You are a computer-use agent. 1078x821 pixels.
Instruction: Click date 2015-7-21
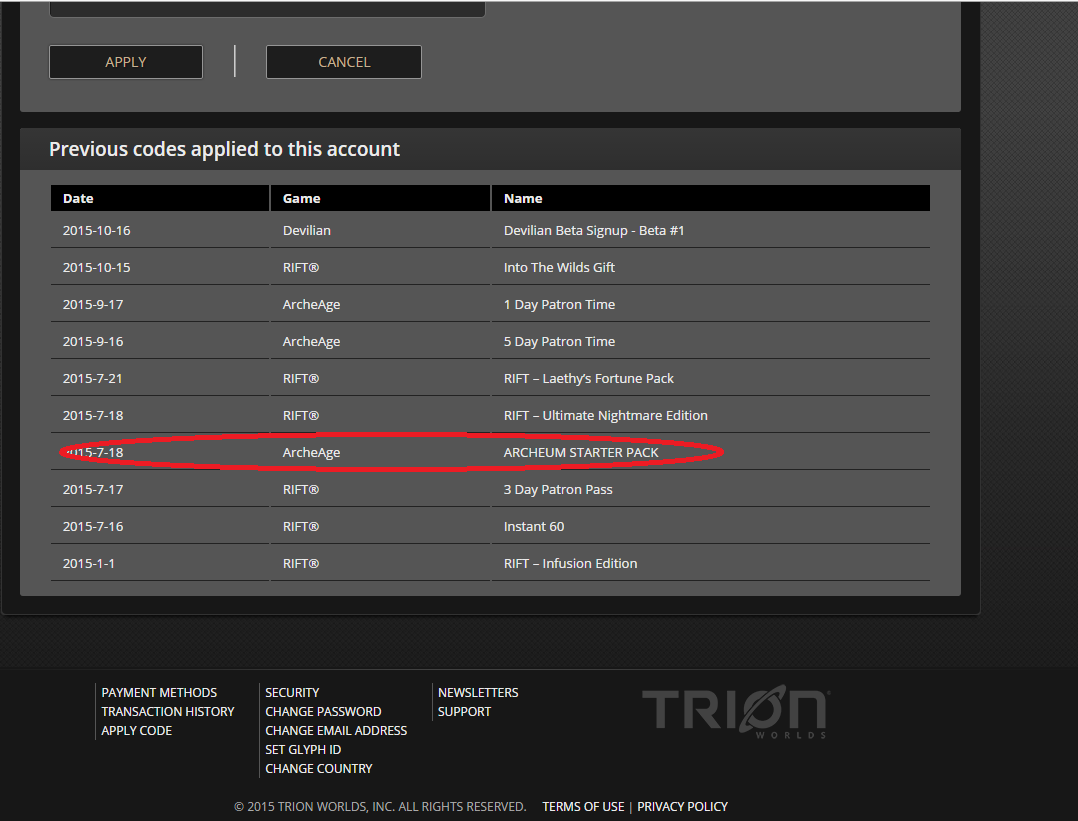pos(92,379)
